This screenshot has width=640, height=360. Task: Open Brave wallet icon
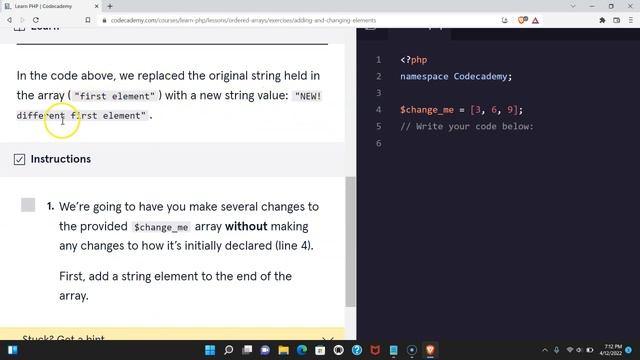pyautogui.click(x=616, y=20)
